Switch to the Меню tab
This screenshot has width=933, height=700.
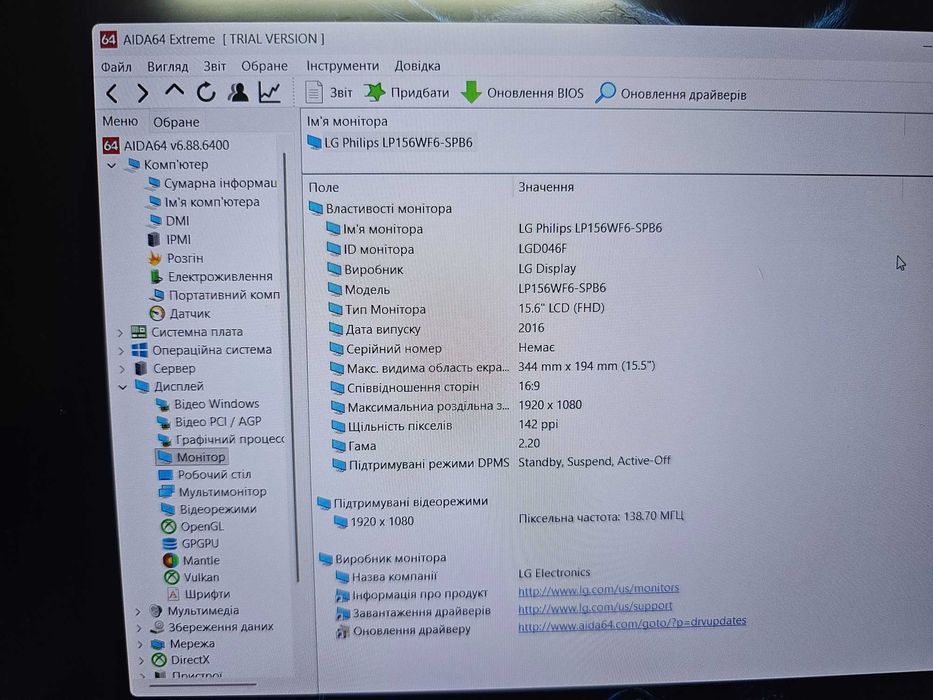coord(120,121)
